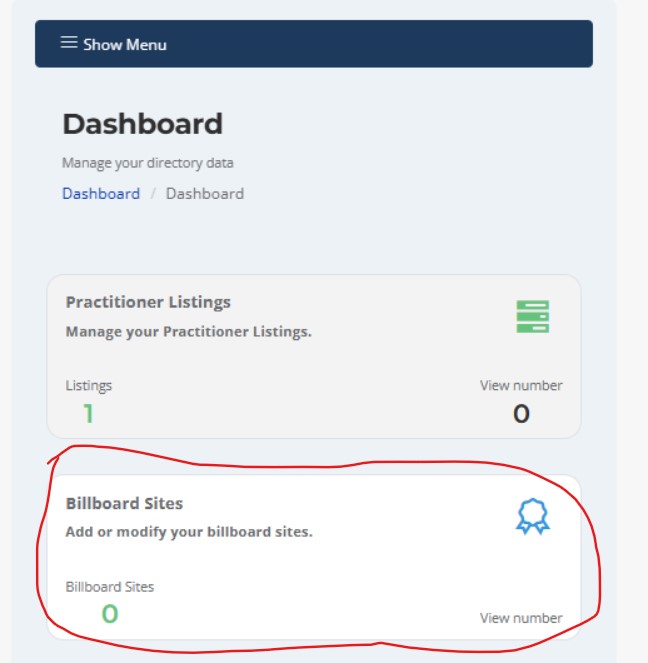Open the Billboard Sites card title
The height and width of the screenshot is (663, 648).
point(124,504)
